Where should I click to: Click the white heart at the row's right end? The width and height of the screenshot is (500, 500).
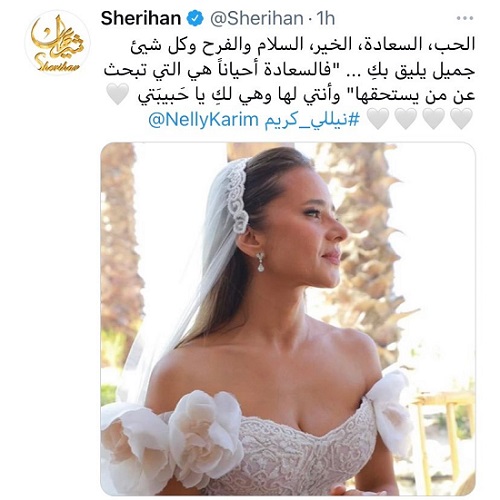462,119
